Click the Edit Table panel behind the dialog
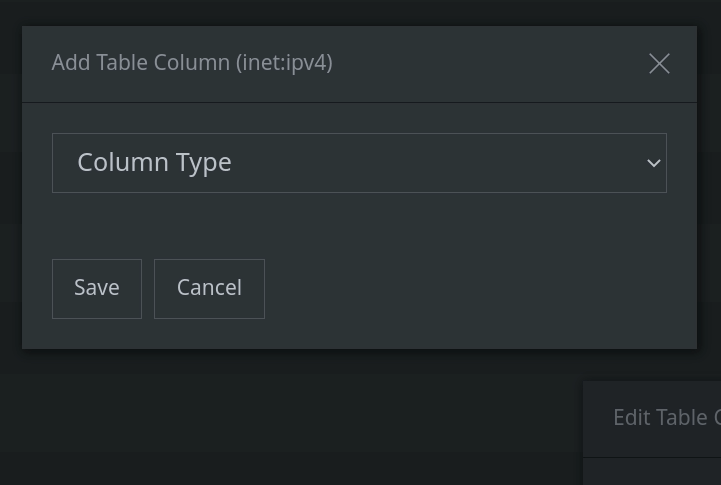This screenshot has height=485, width=721. click(x=652, y=433)
